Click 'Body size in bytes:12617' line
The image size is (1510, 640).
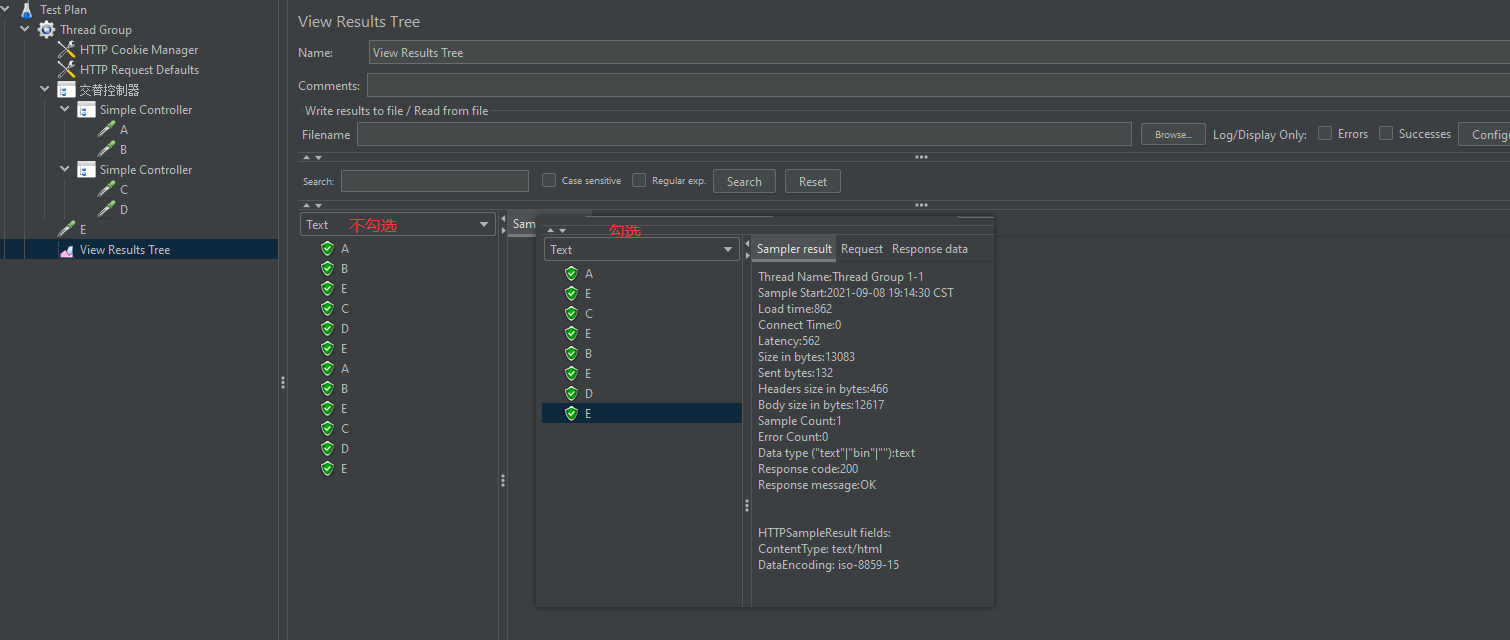coord(821,405)
